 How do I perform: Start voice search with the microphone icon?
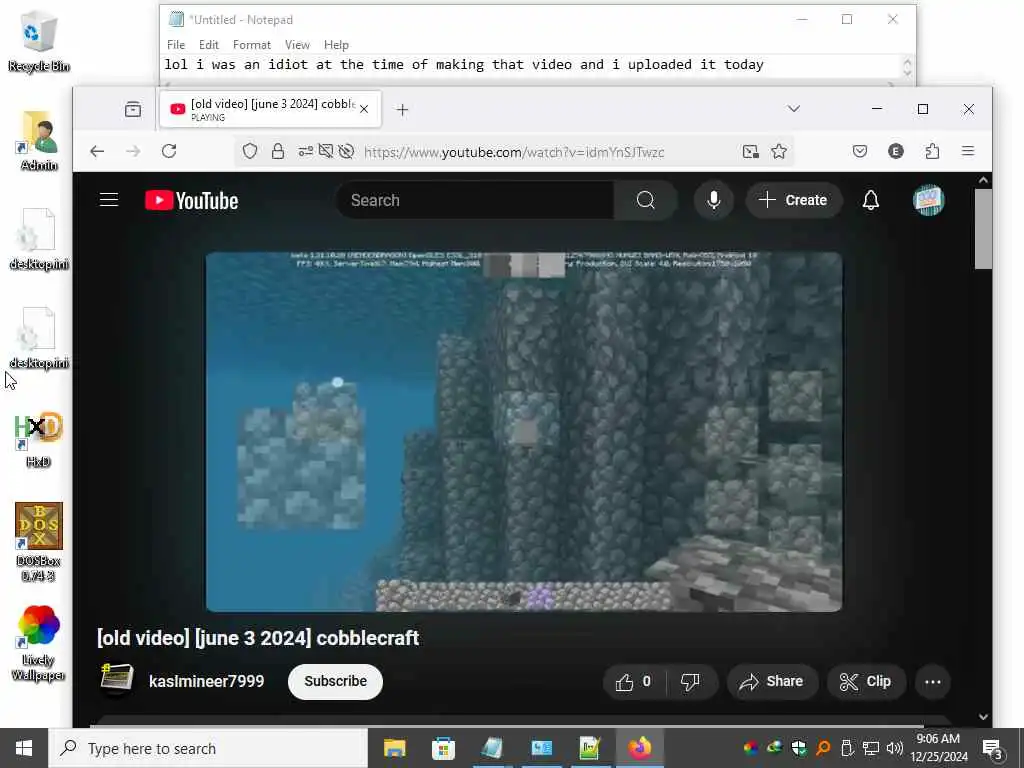click(714, 200)
